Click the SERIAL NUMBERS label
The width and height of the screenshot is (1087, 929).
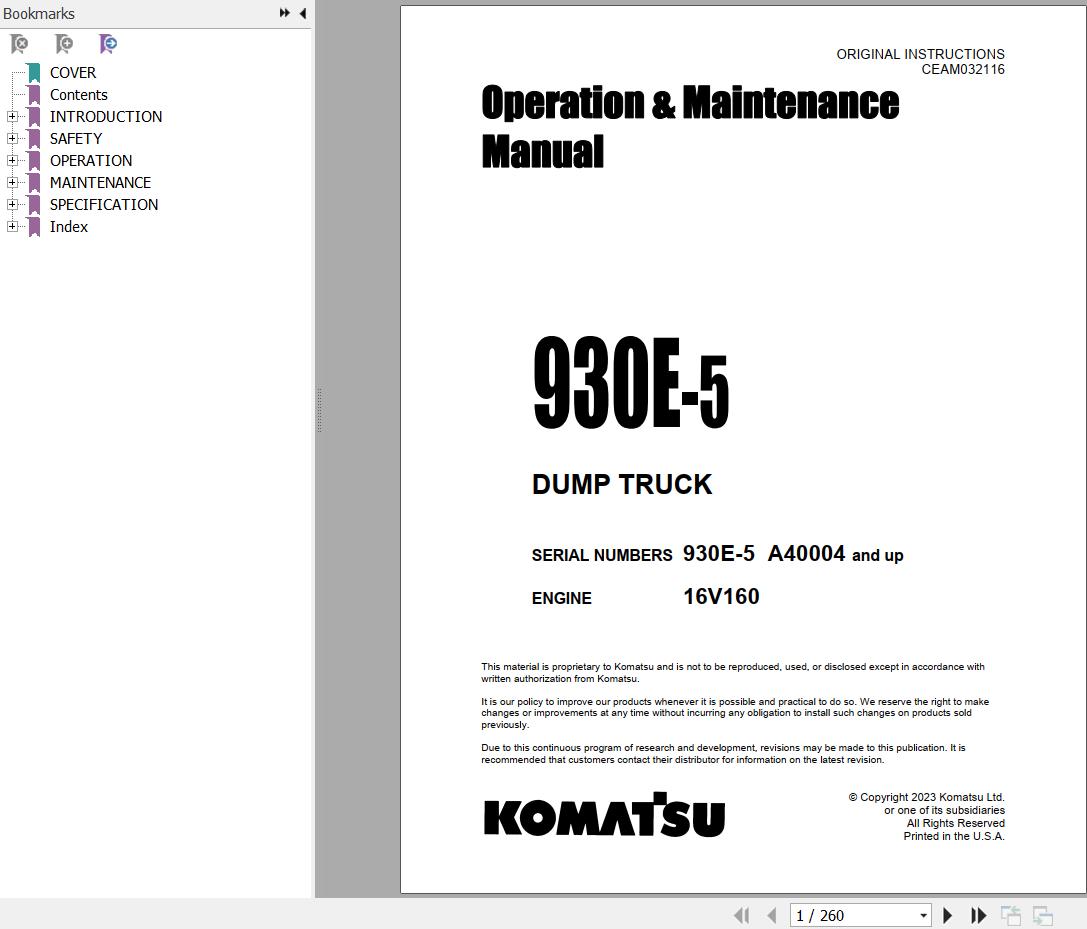click(602, 555)
